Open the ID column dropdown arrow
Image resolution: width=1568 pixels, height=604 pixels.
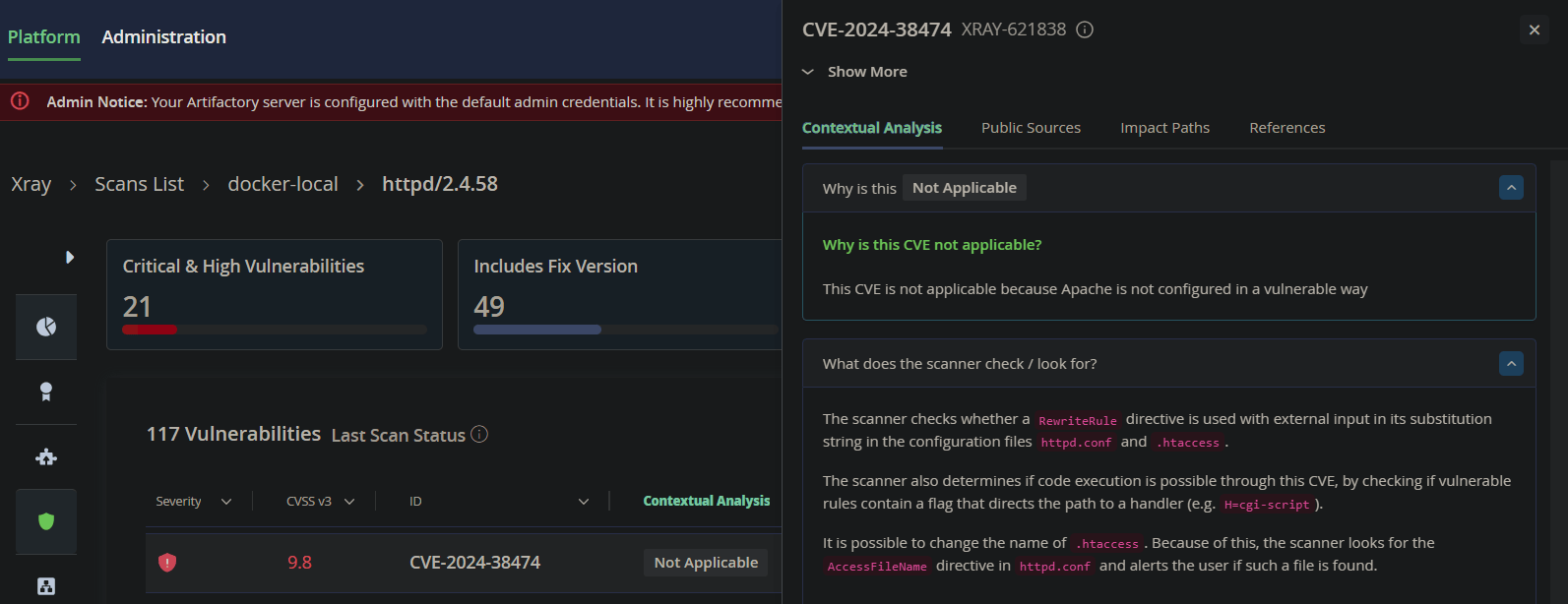pyautogui.click(x=584, y=502)
